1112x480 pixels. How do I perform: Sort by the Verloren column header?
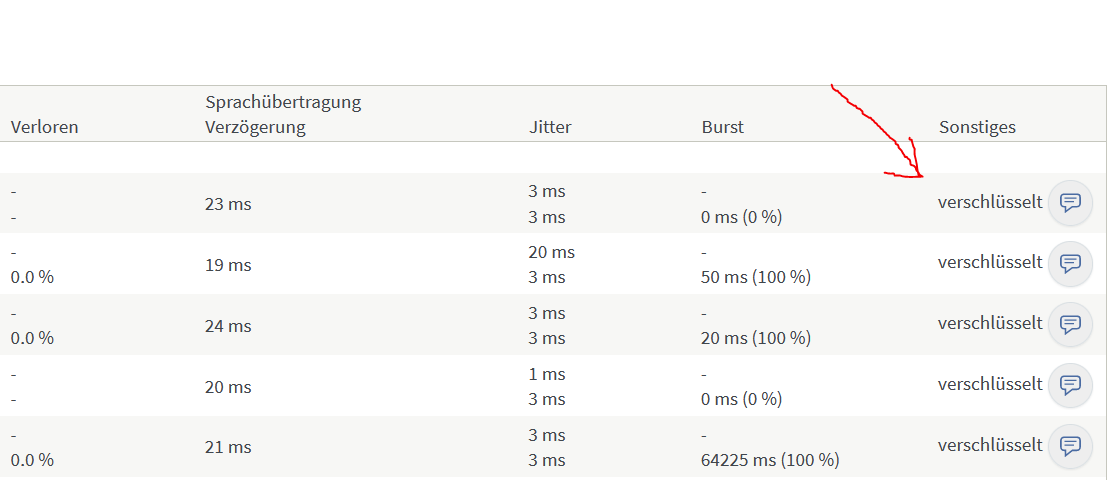pyautogui.click(x=44, y=127)
